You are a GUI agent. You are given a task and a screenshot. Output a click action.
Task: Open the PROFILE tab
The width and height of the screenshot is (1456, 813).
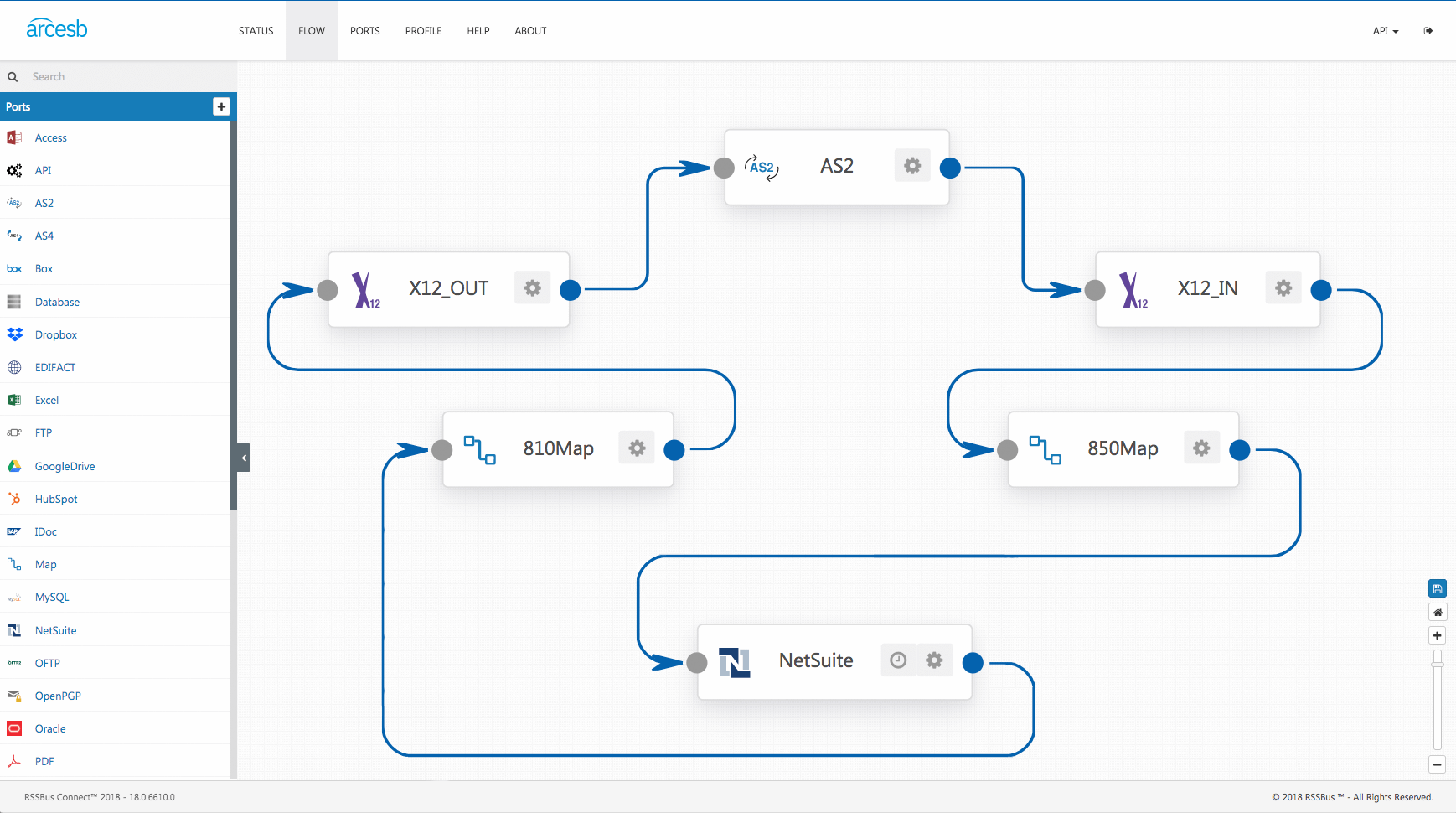tap(424, 31)
